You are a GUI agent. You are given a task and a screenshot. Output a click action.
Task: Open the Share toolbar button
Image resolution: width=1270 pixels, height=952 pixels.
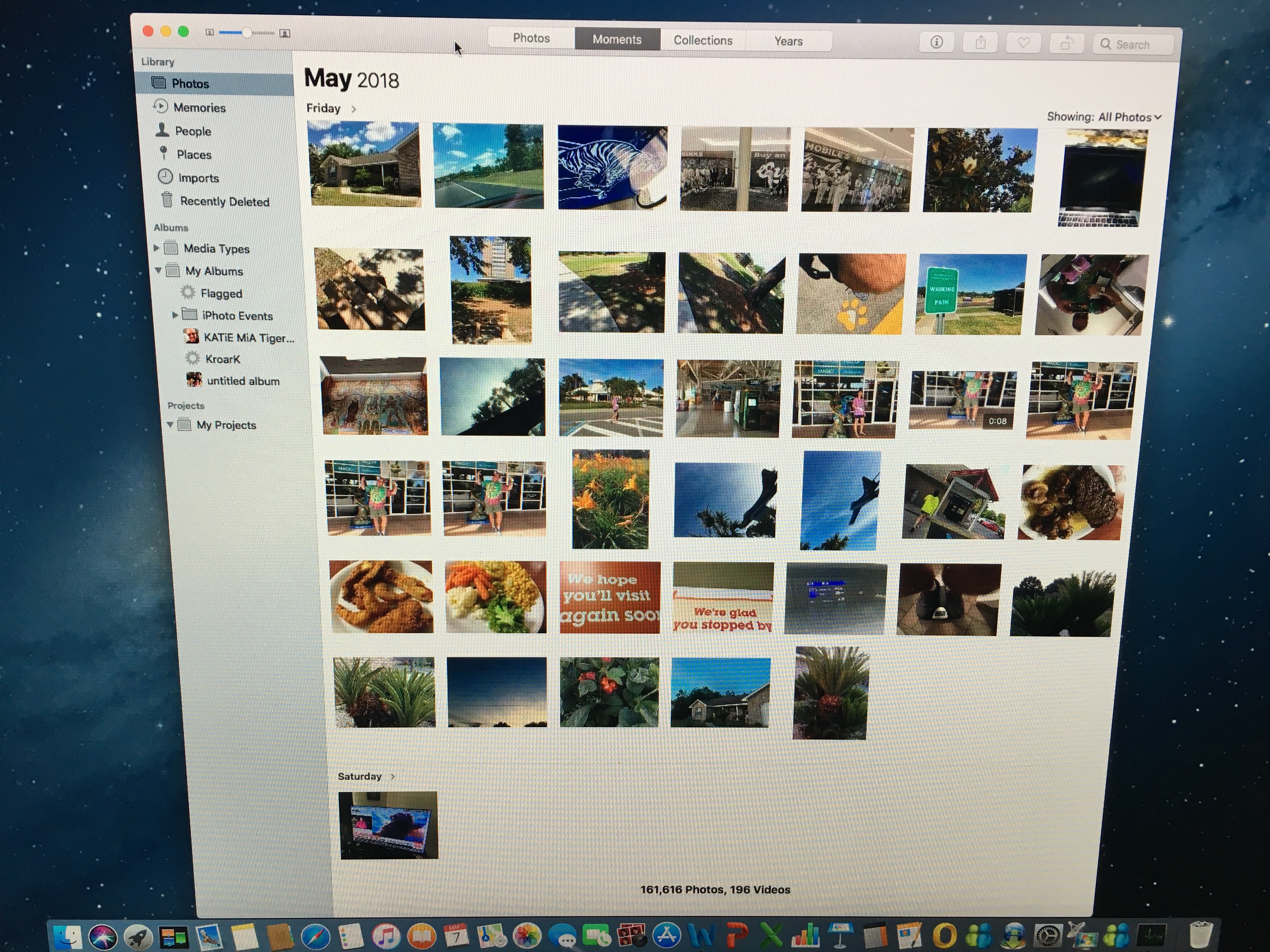tap(981, 42)
